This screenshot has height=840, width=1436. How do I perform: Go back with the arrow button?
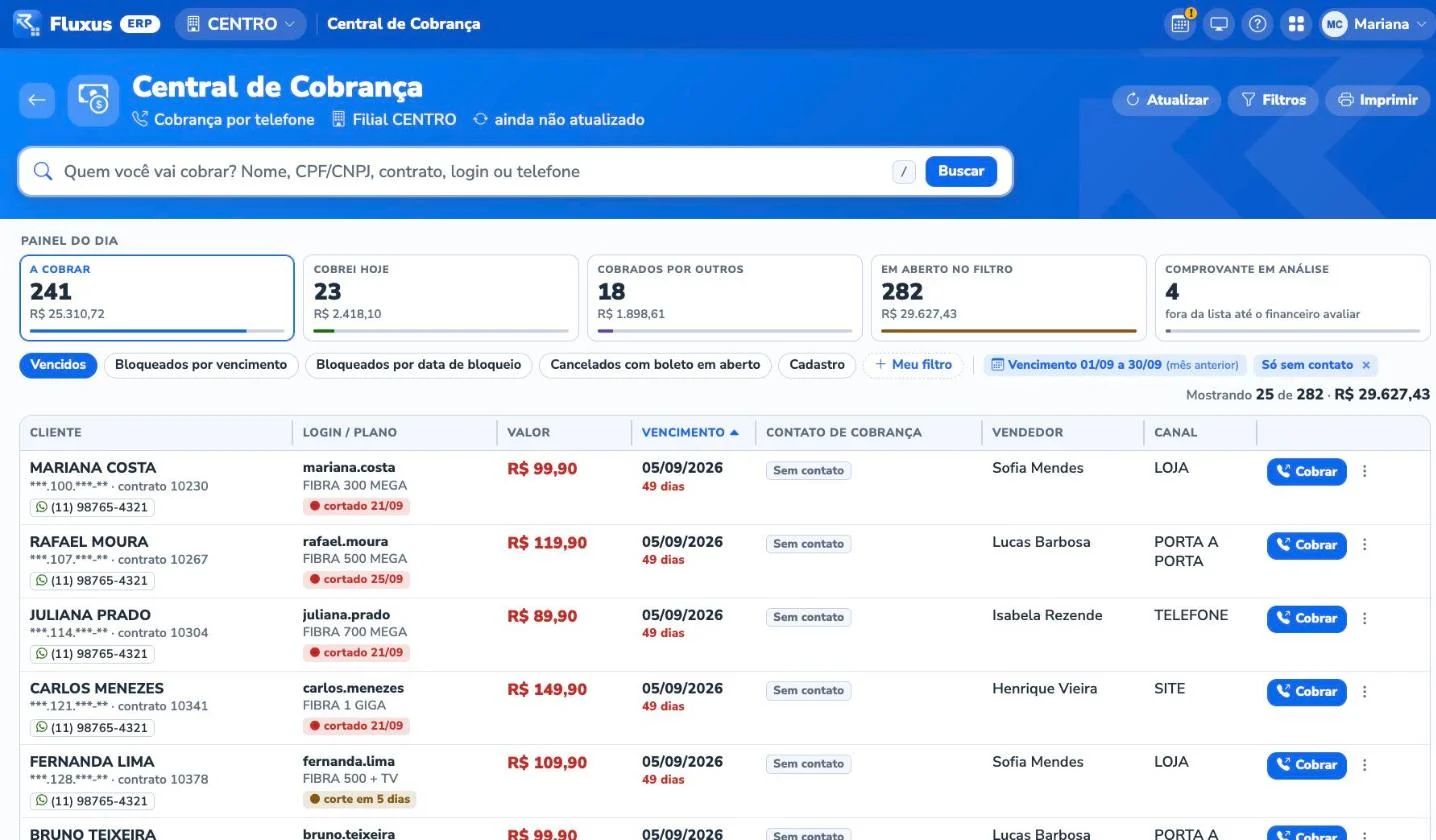pos(37,100)
